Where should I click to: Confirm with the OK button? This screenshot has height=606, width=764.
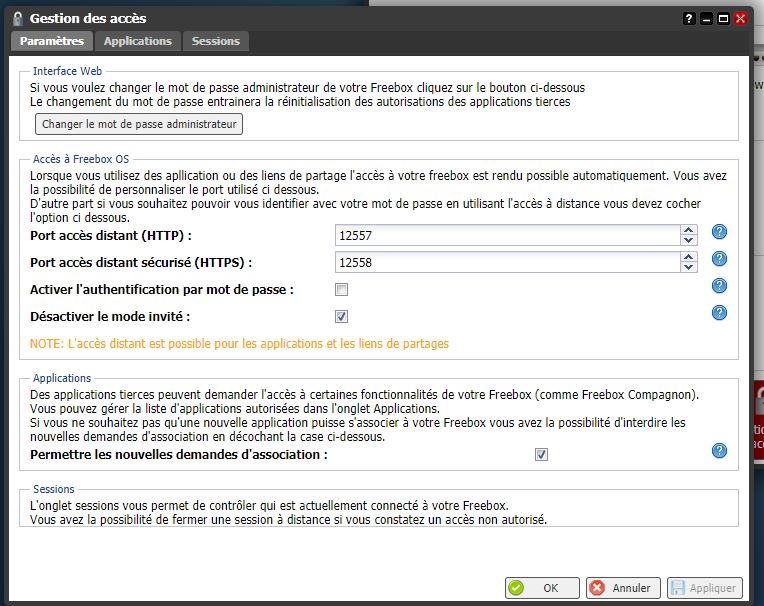542,588
